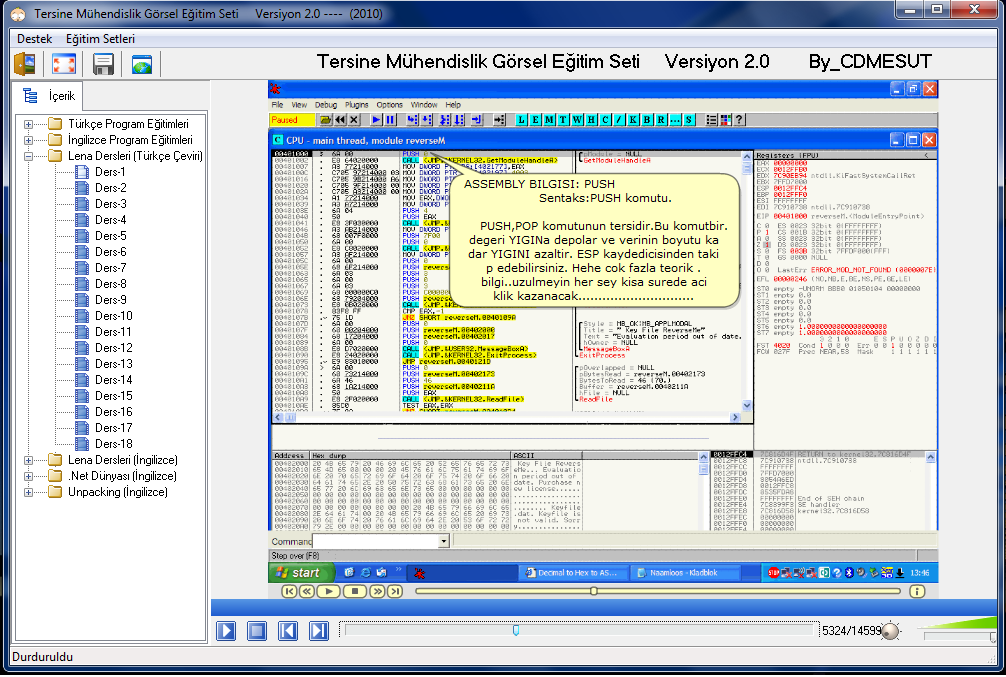Open lesson Ders-5 in the tree
1006x677 pixels.
pyautogui.click(x=110, y=236)
